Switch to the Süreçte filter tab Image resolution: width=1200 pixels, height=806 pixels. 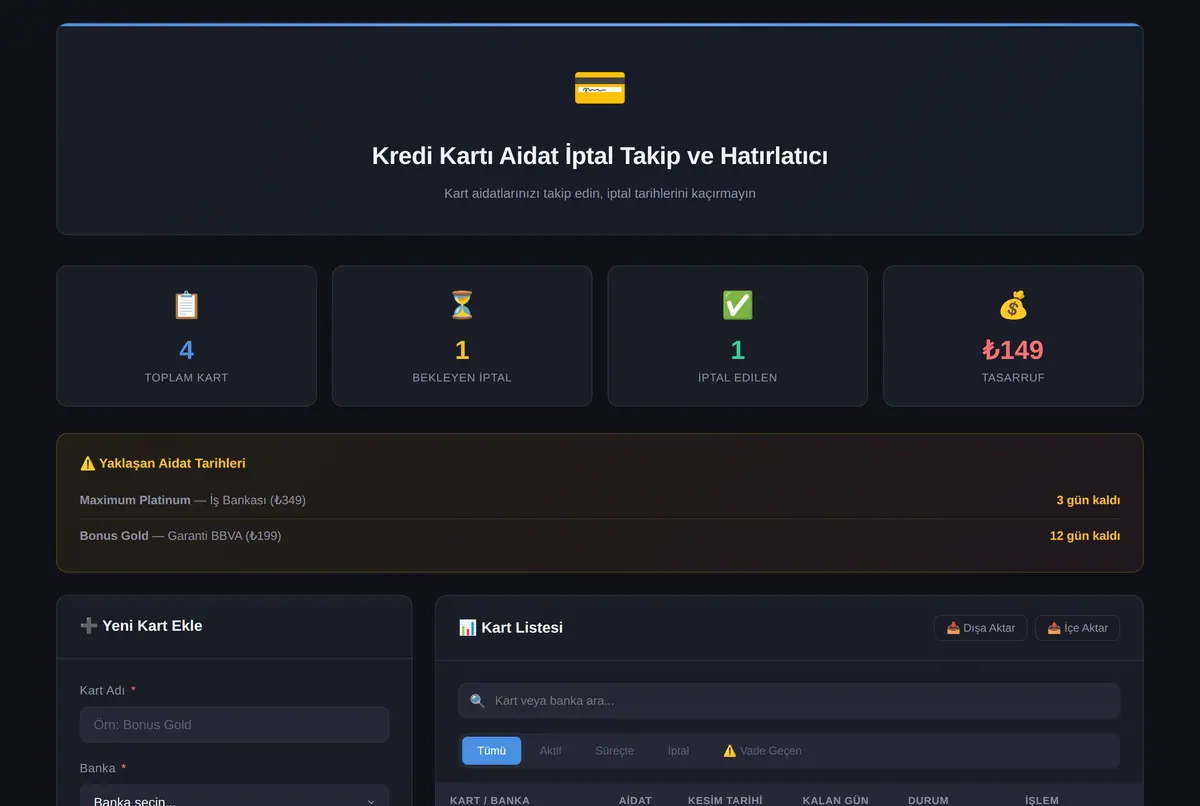tap(614, 751)
